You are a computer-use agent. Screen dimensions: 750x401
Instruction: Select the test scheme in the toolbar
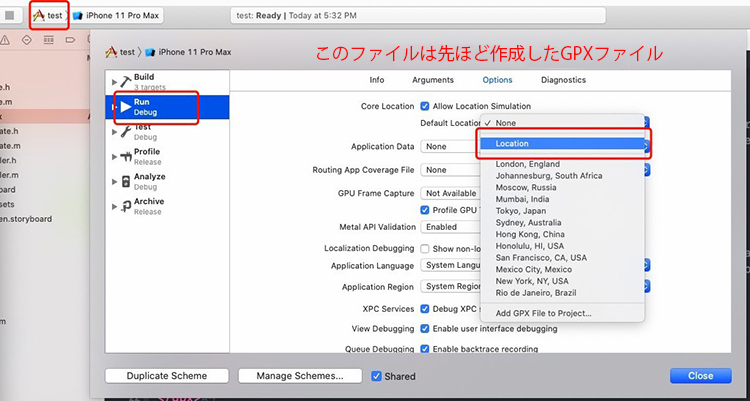48,15
